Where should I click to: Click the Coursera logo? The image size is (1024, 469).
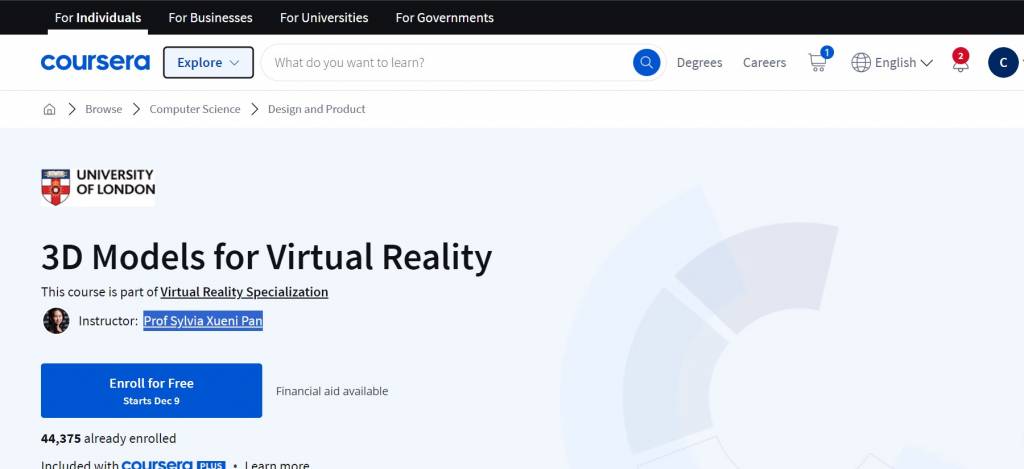95,62
